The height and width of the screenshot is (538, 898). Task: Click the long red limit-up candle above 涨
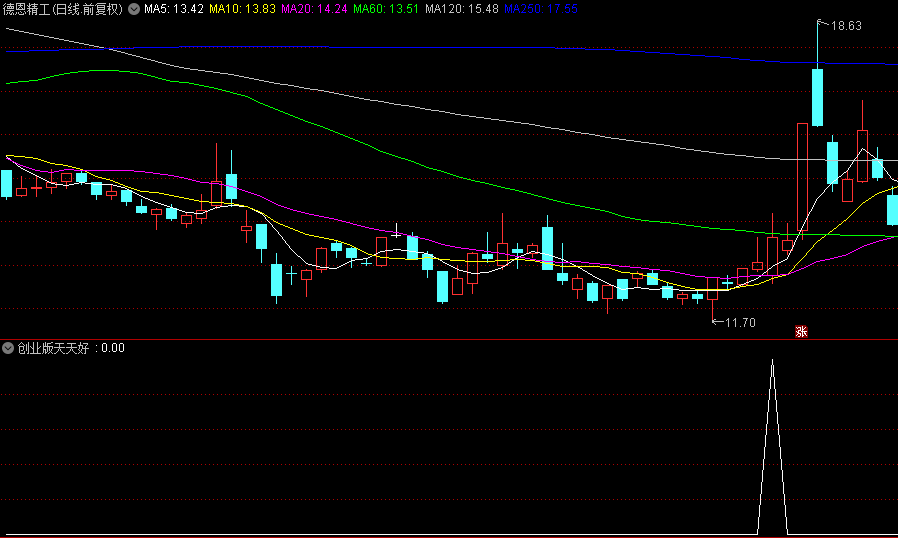coord(802,177)
